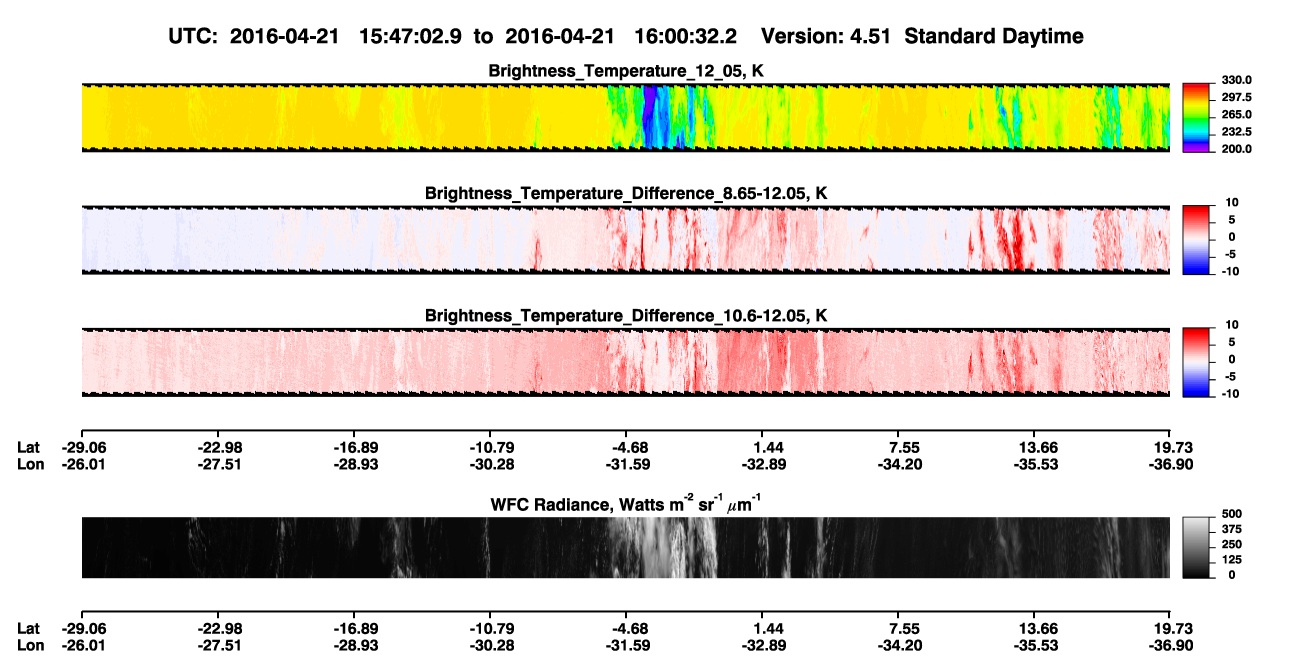Click the 8.65-12.05 difference image strip
Viewport: 1300px width, 667px height.
625,240
